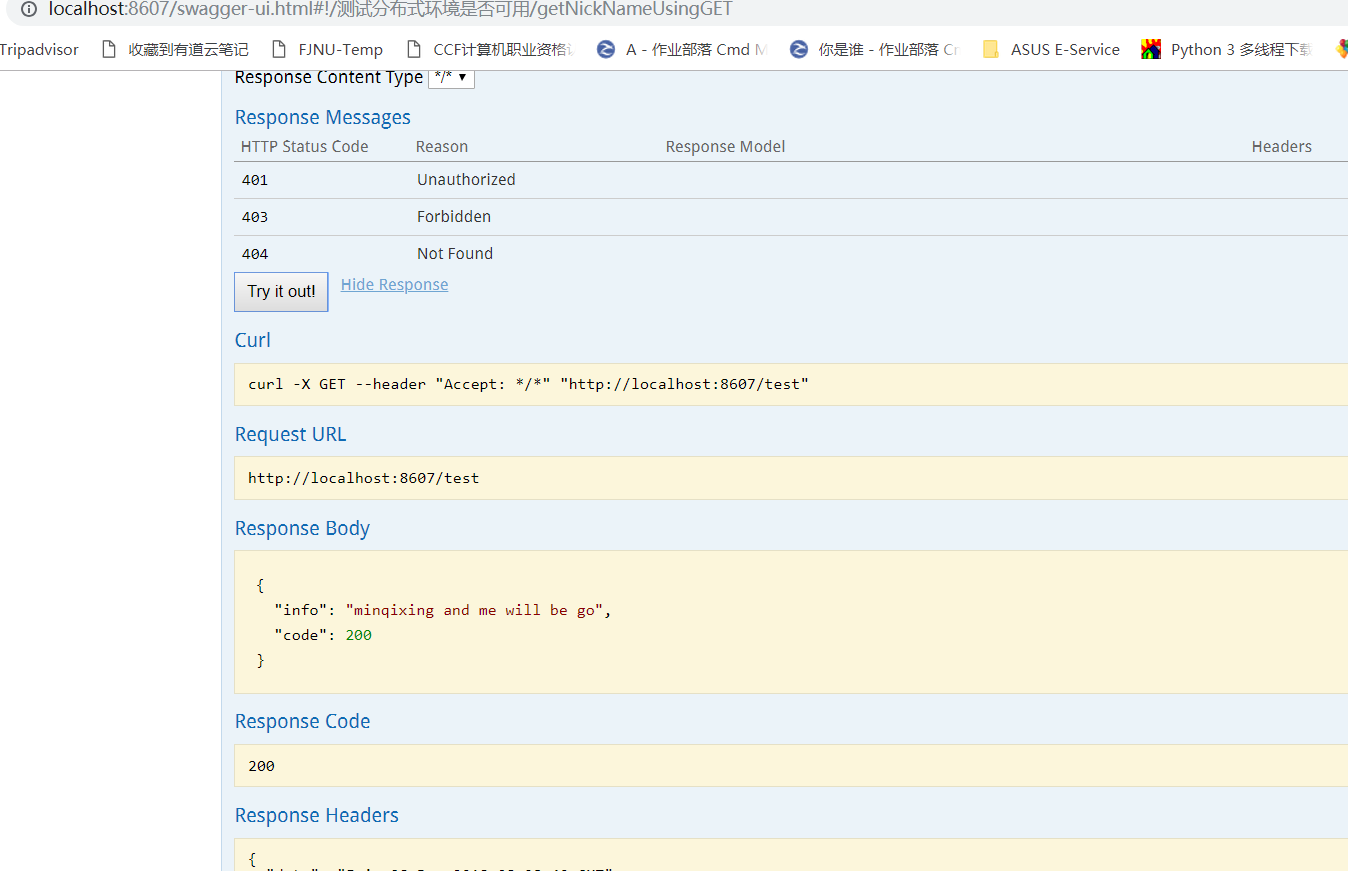The image size is (1348, 871).
Task: Click the page icon beside FJNU-Temp bookmark
Action: (x=280, y=49)
